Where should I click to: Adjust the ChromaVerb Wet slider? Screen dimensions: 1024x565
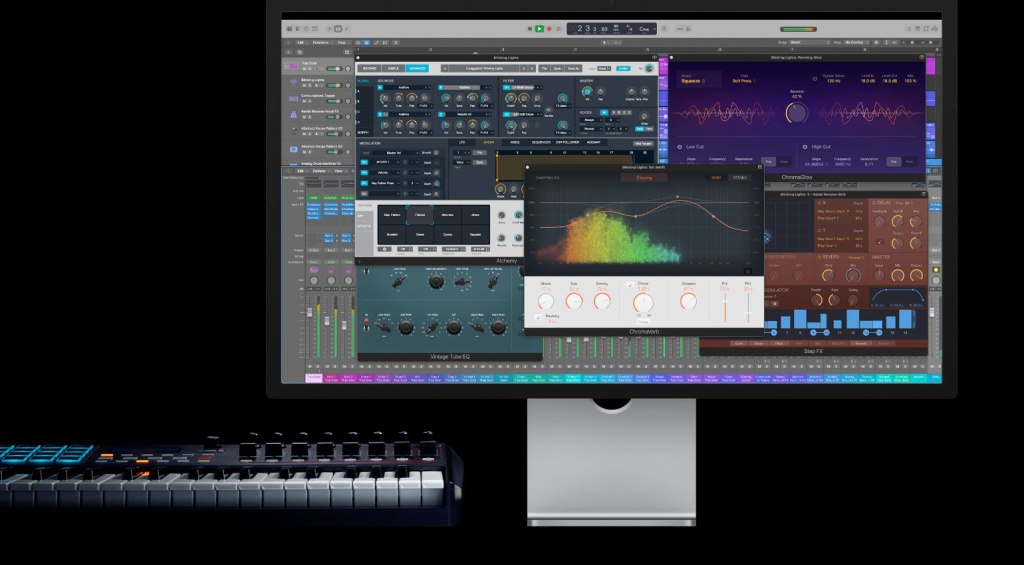(748, 307)
